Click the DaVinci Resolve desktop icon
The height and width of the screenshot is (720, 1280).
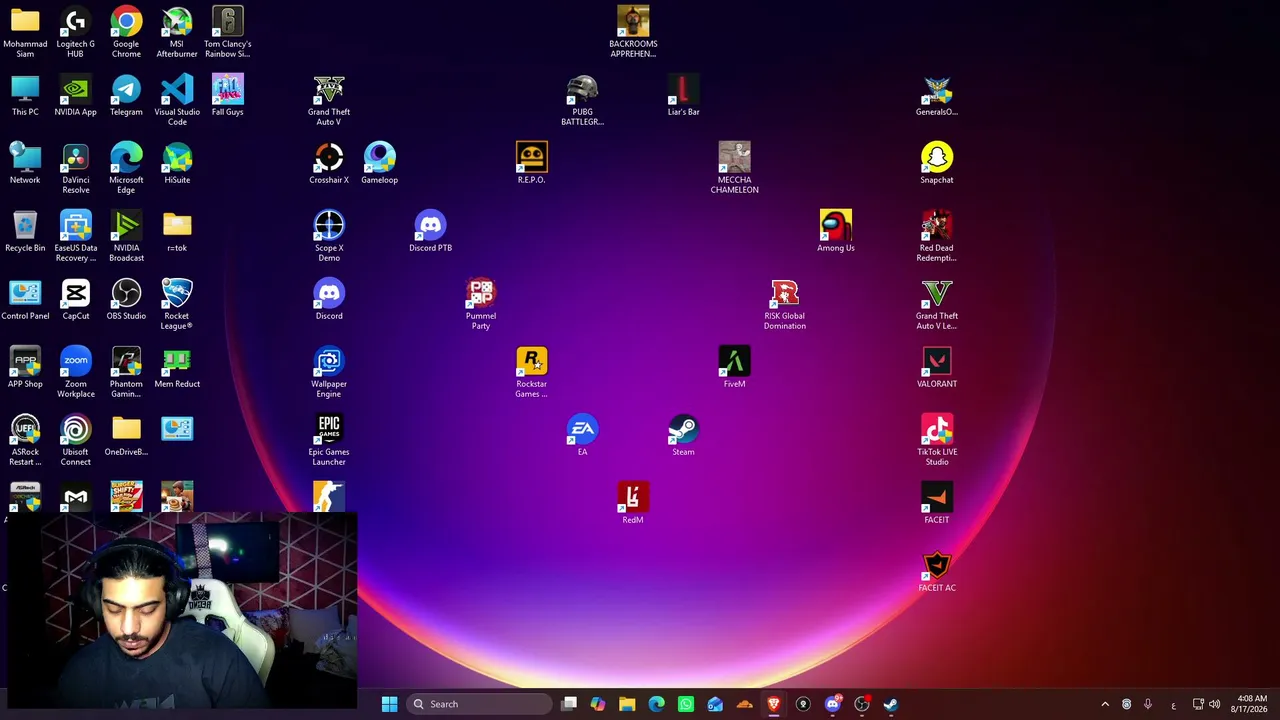75,167
